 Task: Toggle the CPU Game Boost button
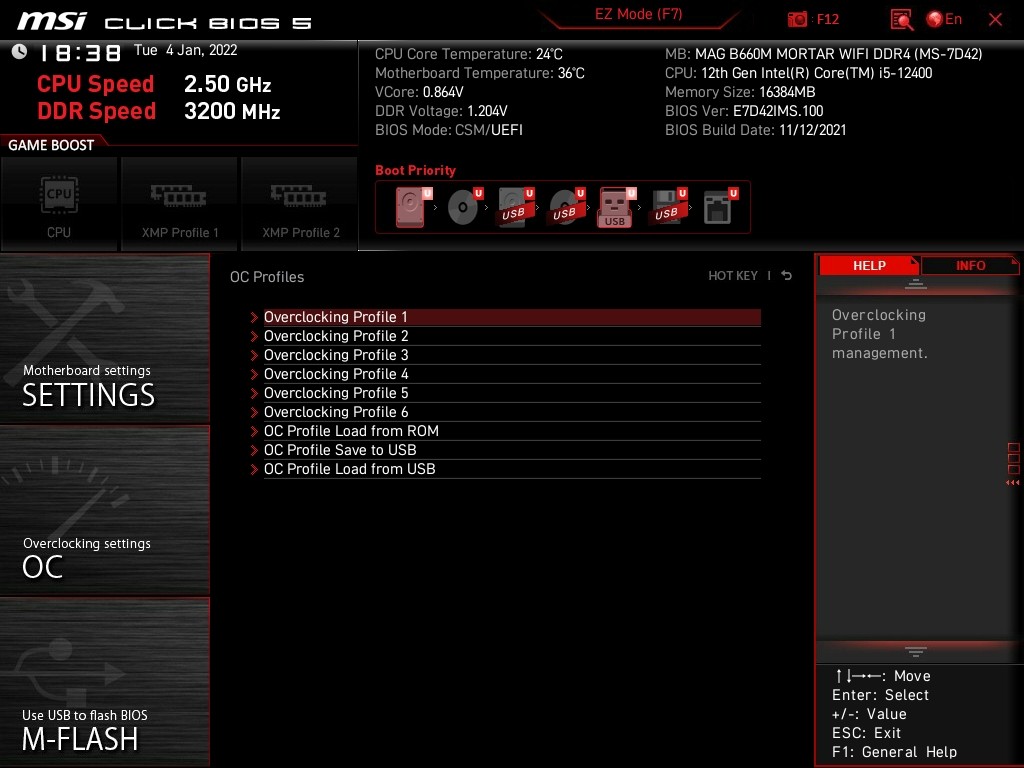click(59, 204)
